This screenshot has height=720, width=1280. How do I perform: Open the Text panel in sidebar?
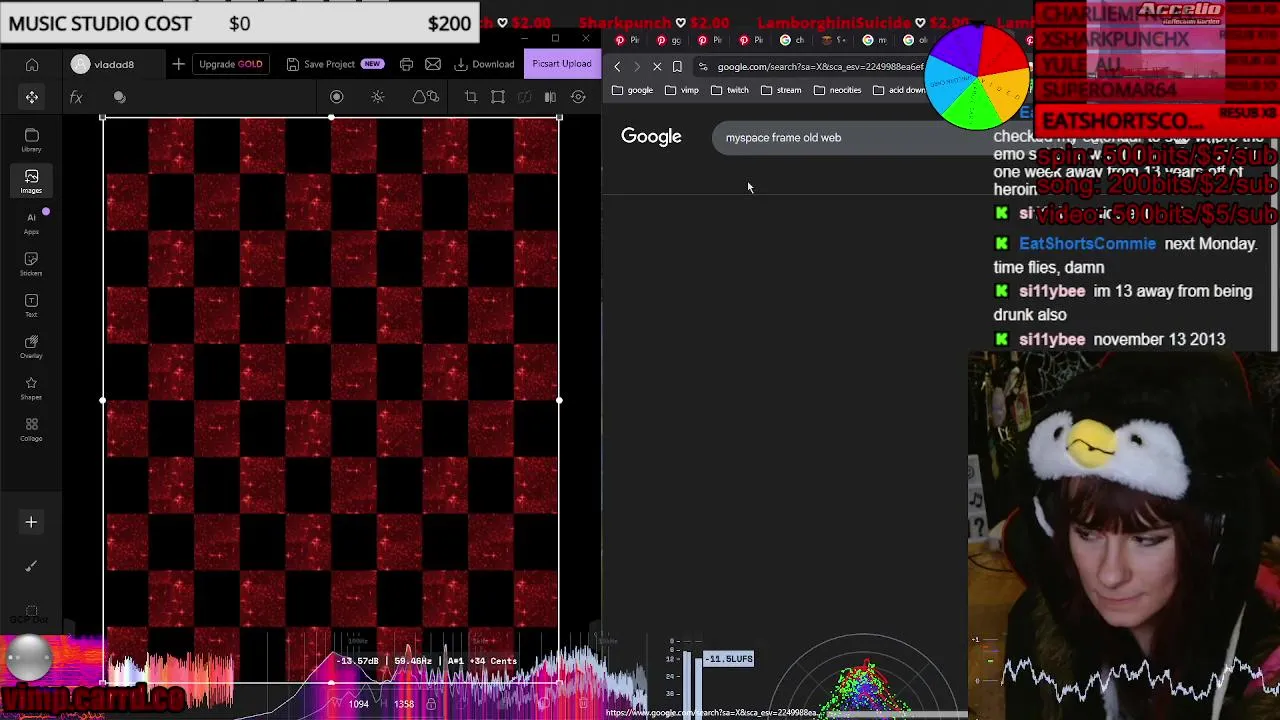coord(32,306)
